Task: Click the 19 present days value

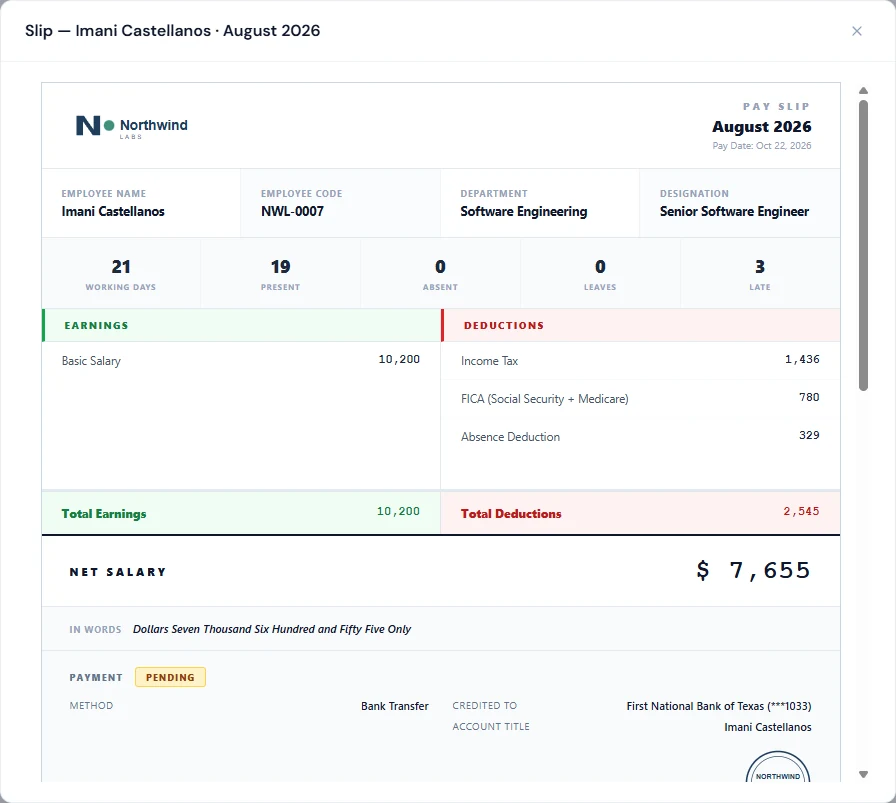Action: coord(281,267)
